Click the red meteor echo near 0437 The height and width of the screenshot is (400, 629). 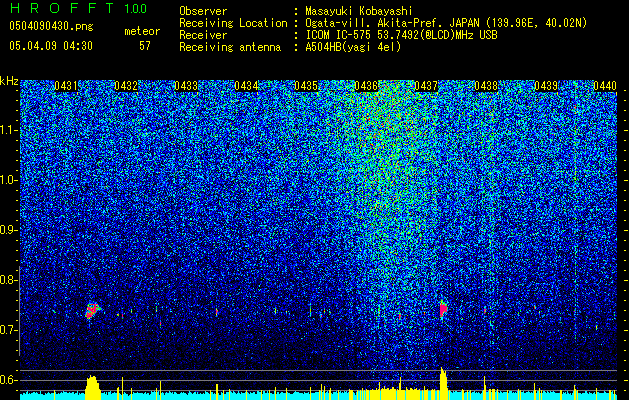[x=443, y=309]
